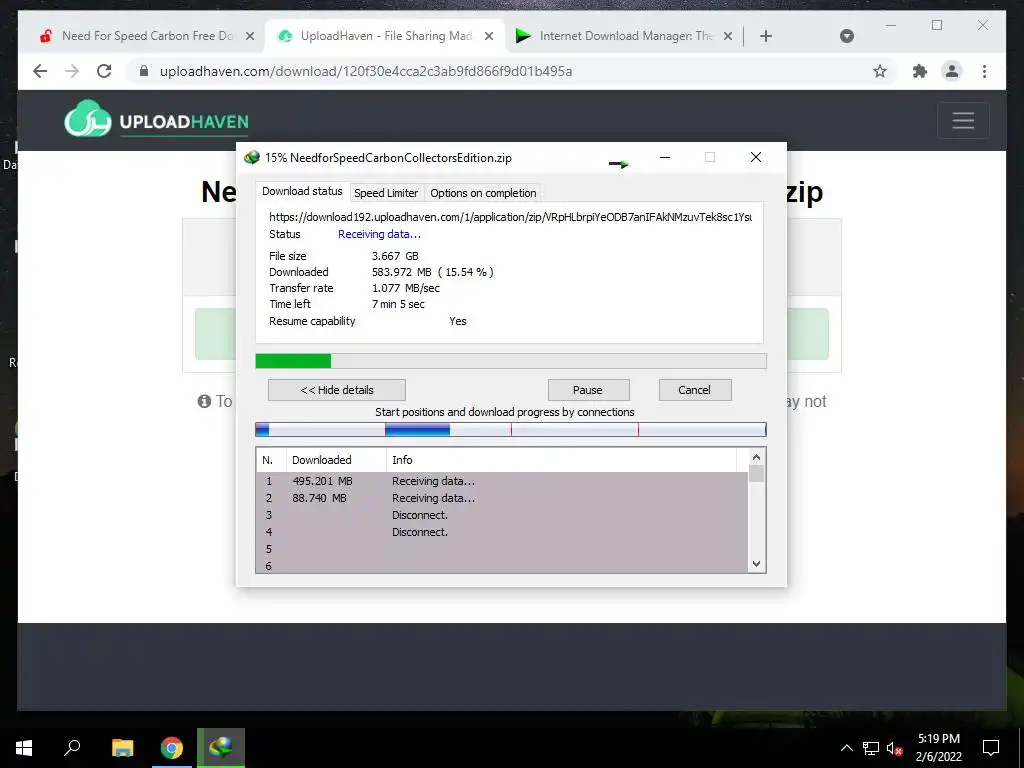Close the Need For Speed Carbon tab
1024x768 pixels.
pyautogui.click(x=249, y=36)
